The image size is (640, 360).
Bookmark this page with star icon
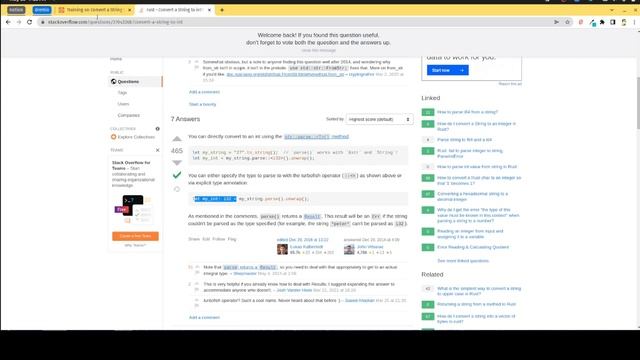click(567, 22)
